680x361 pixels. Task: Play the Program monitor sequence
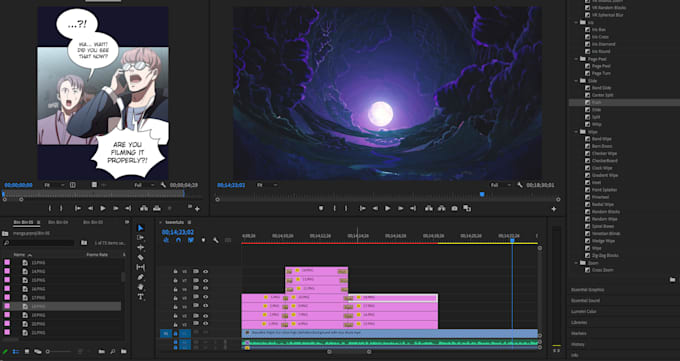388,208
